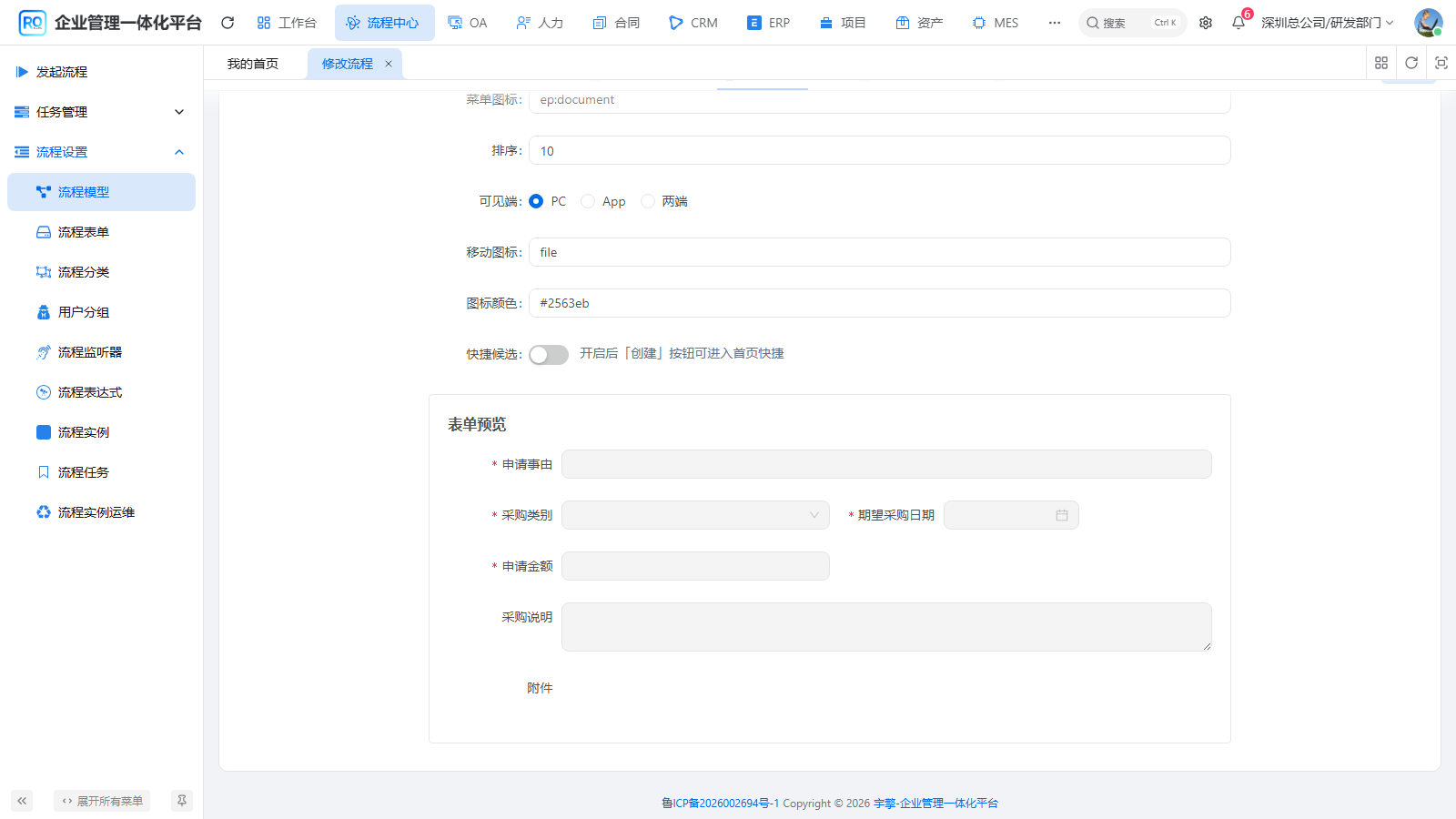1456x819 pixels.
Task: Expand the 任务管理 menu
Action: point(102,112)
